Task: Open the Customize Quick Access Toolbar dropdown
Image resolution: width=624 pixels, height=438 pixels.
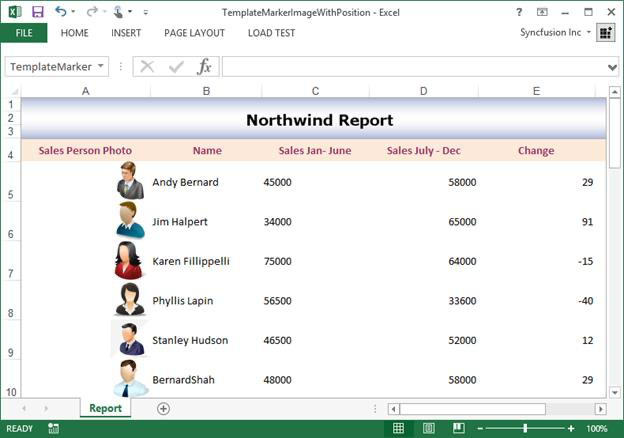Action: tap(146, 12)
